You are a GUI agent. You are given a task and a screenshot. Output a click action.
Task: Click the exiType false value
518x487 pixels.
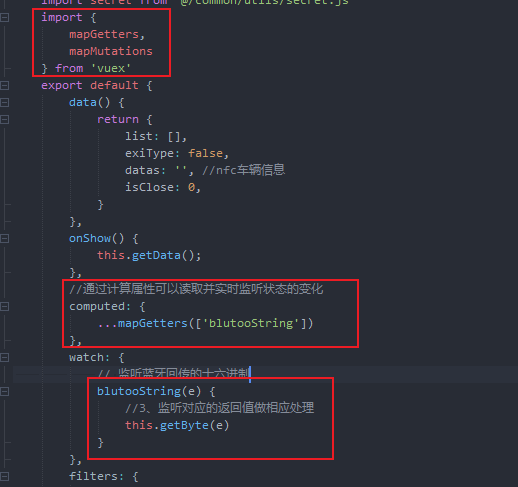[205, 153]
